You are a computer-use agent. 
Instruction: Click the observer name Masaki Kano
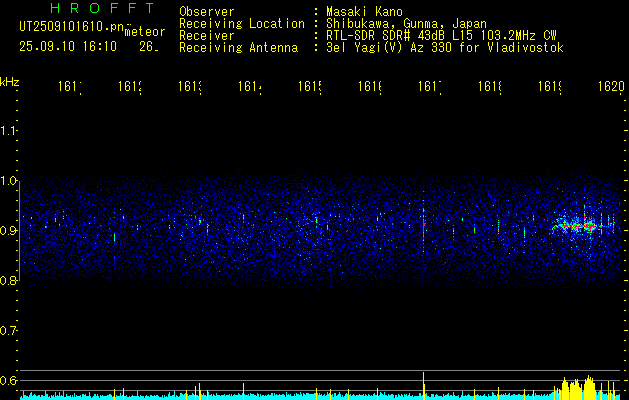click(364, 12)
